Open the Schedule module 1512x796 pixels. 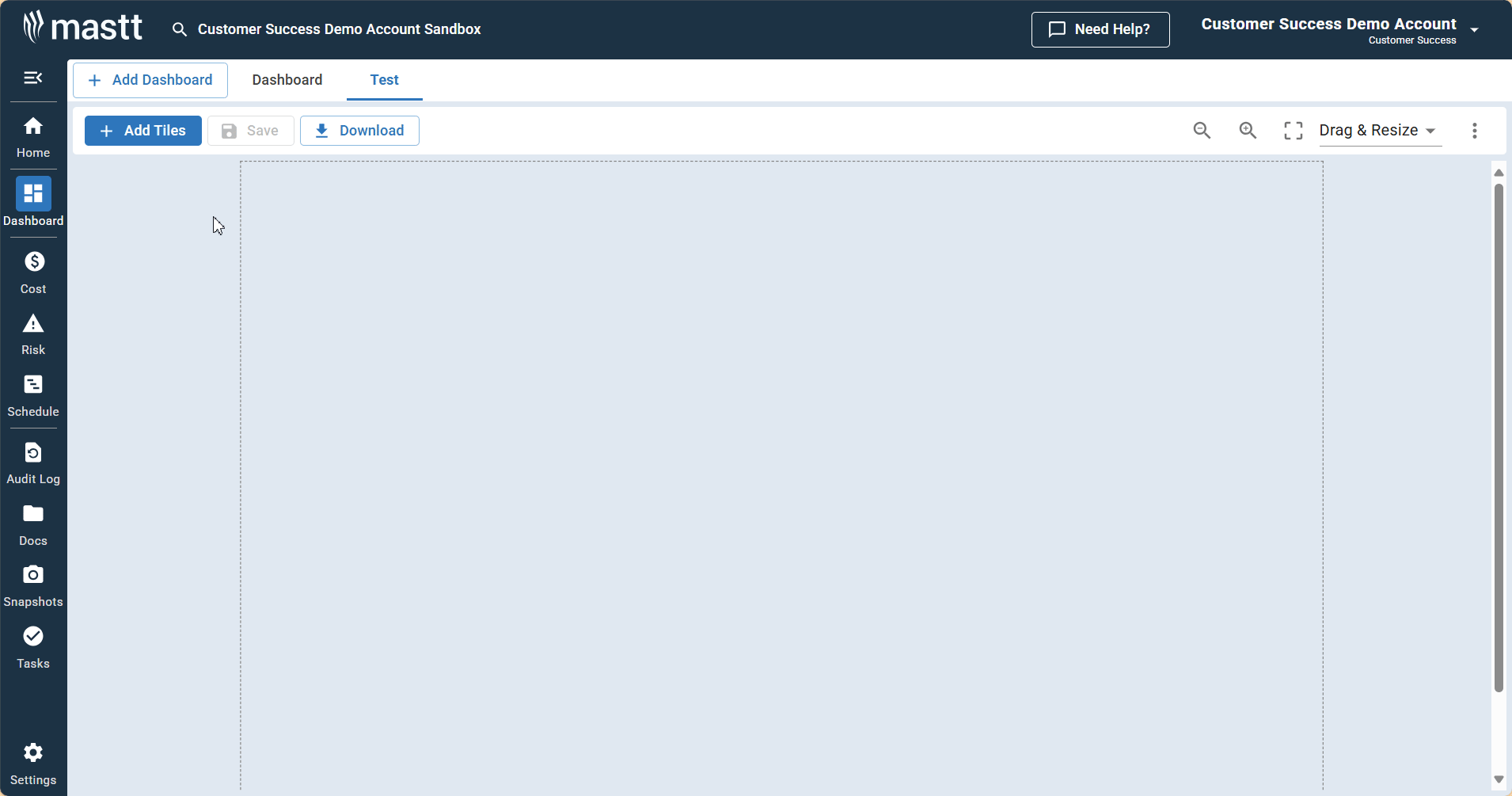coord(33,396)
